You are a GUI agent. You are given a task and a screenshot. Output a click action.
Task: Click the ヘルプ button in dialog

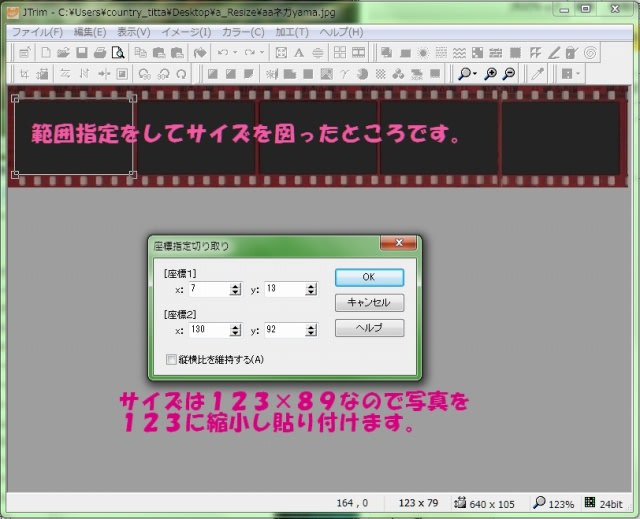click(369, 328)
